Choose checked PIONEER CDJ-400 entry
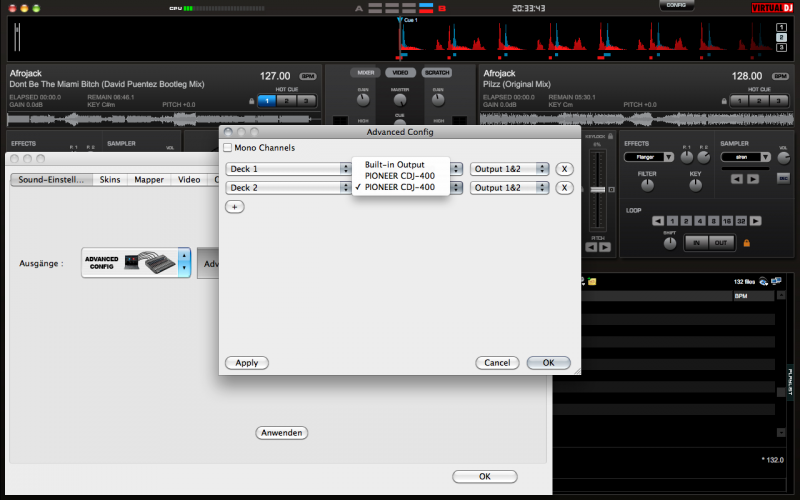 (399, 187)
